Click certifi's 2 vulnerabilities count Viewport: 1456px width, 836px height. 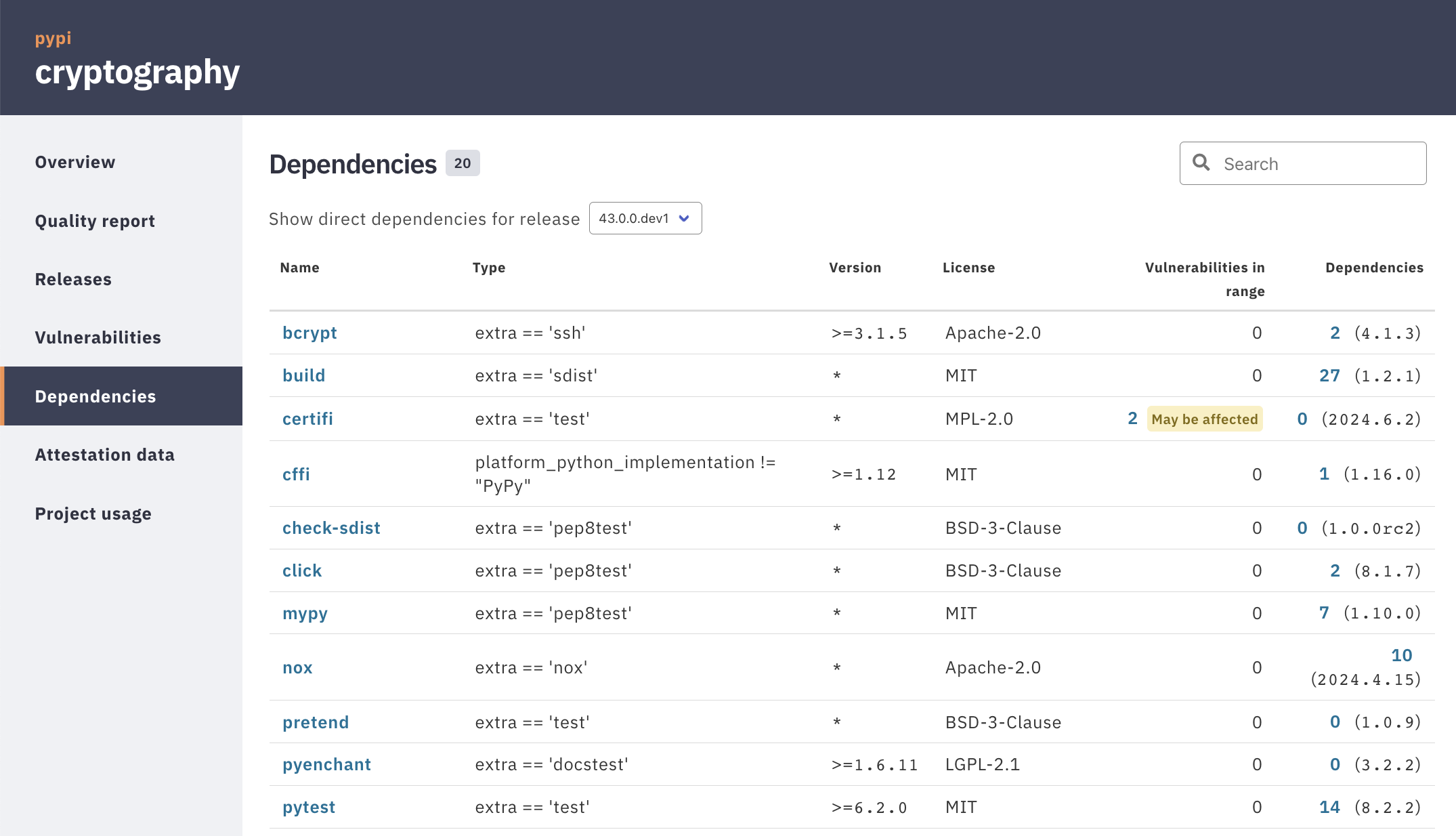tap(1132, 419)
